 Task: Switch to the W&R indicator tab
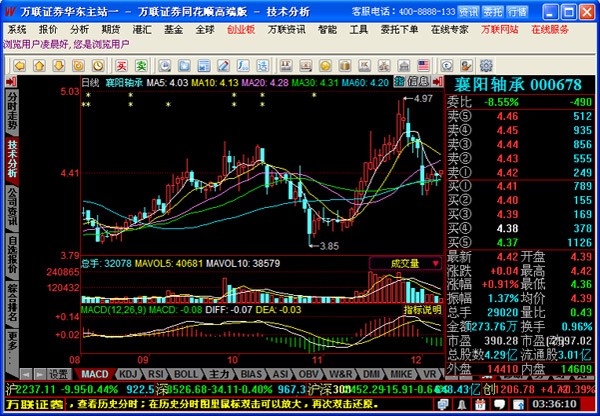pos(341,374)
